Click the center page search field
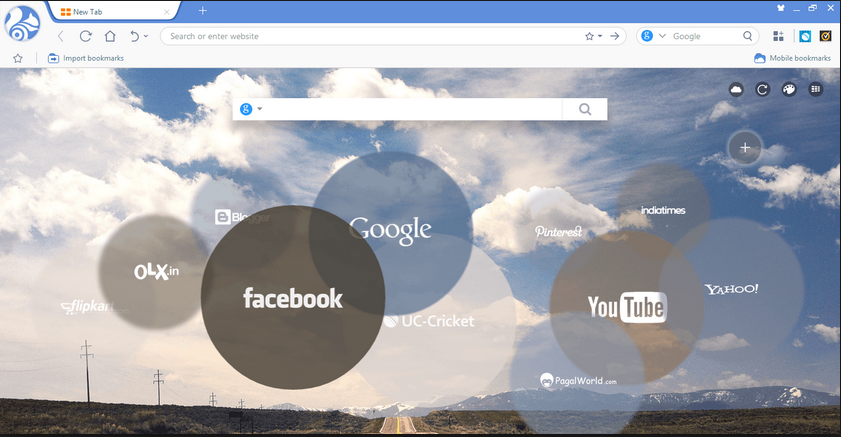The height and width of the screenshot is (437, 841). [x=413, y=109]
